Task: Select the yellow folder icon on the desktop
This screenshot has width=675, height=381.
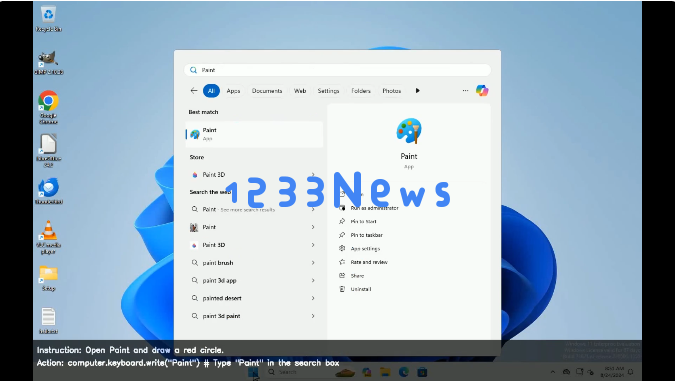Action: (48, 279)
